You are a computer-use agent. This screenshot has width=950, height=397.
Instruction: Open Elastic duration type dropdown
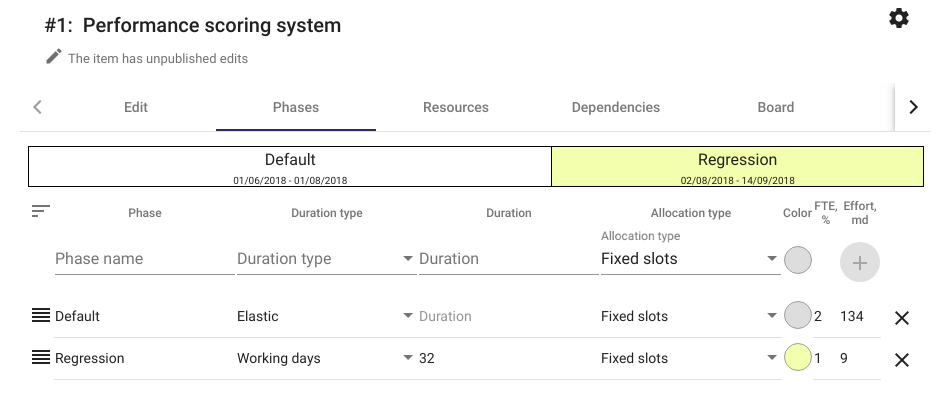click(327, 316)
